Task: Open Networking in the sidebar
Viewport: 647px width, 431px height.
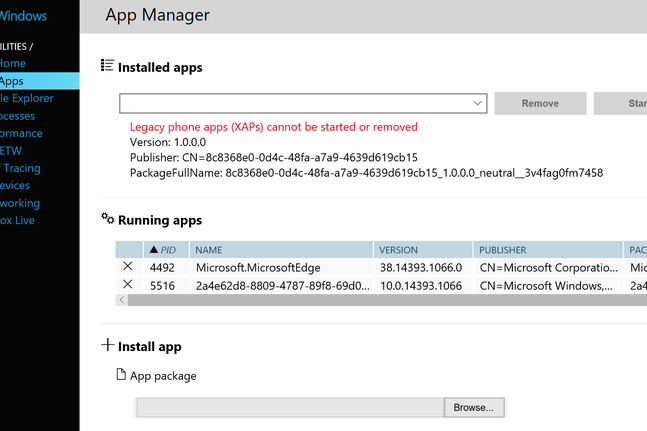Action: tap(20, 203)
